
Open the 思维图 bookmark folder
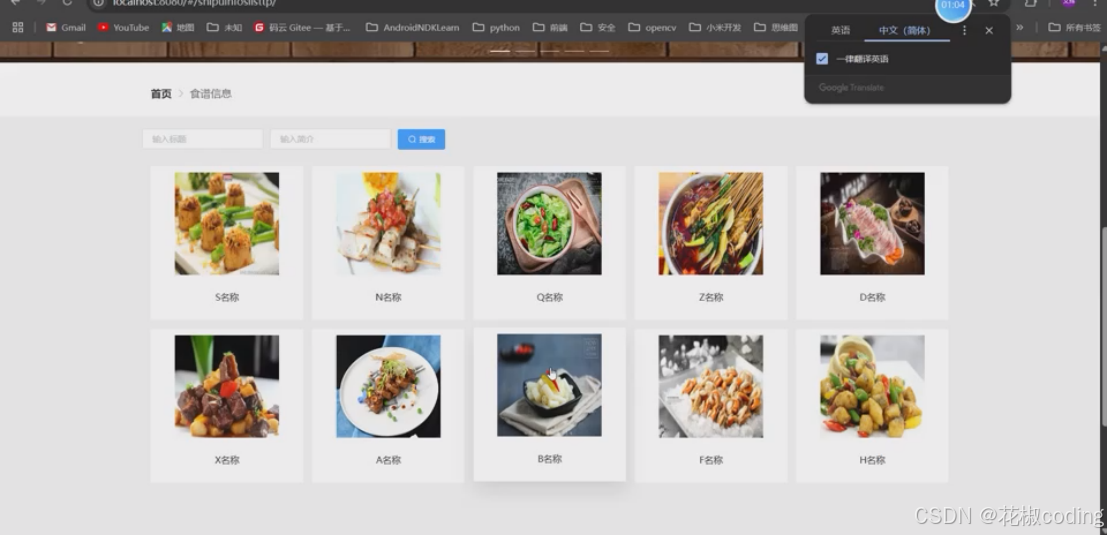[776, 28]
